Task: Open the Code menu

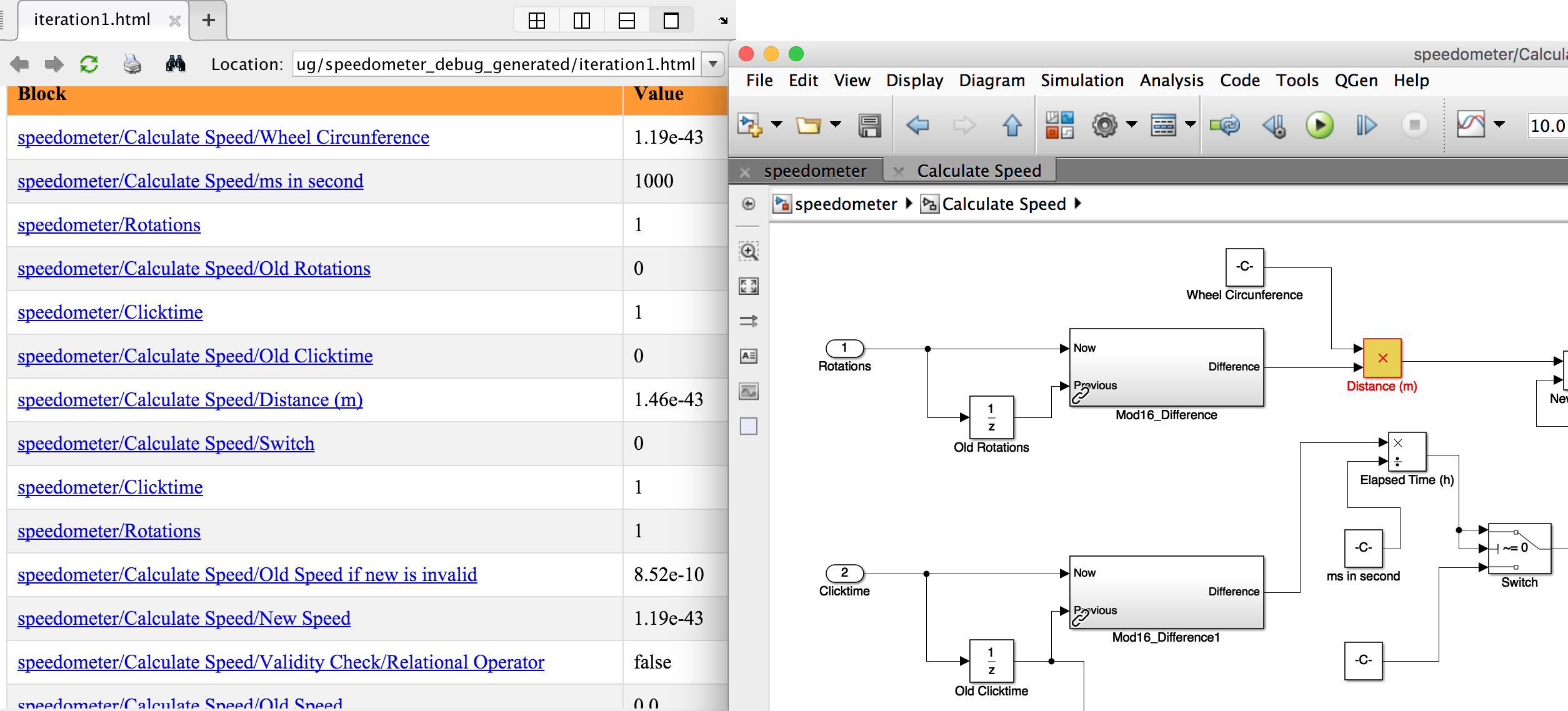Action: [1240, 81]
